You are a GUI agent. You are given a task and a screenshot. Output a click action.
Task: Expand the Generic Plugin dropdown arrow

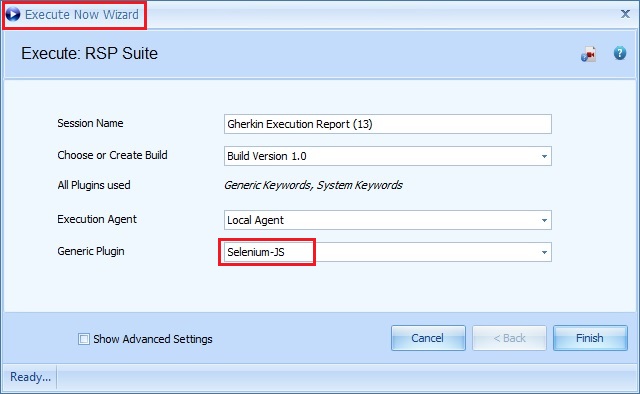[x=544, y=252]
